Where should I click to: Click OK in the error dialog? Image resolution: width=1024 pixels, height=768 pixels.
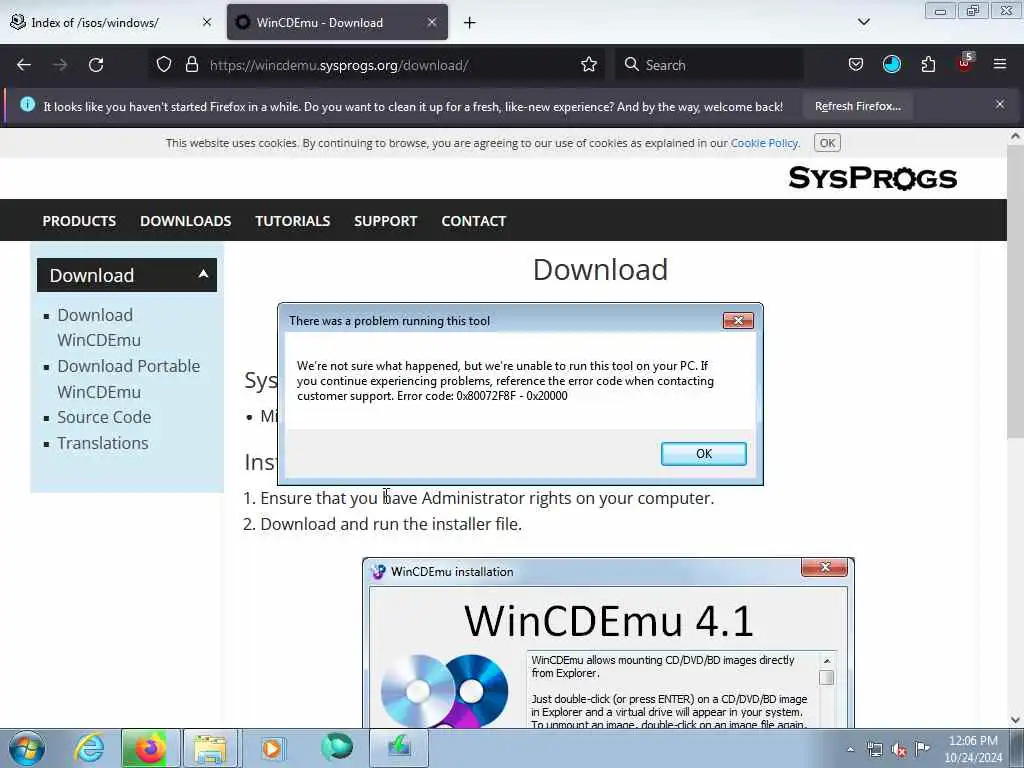(703, 454)
